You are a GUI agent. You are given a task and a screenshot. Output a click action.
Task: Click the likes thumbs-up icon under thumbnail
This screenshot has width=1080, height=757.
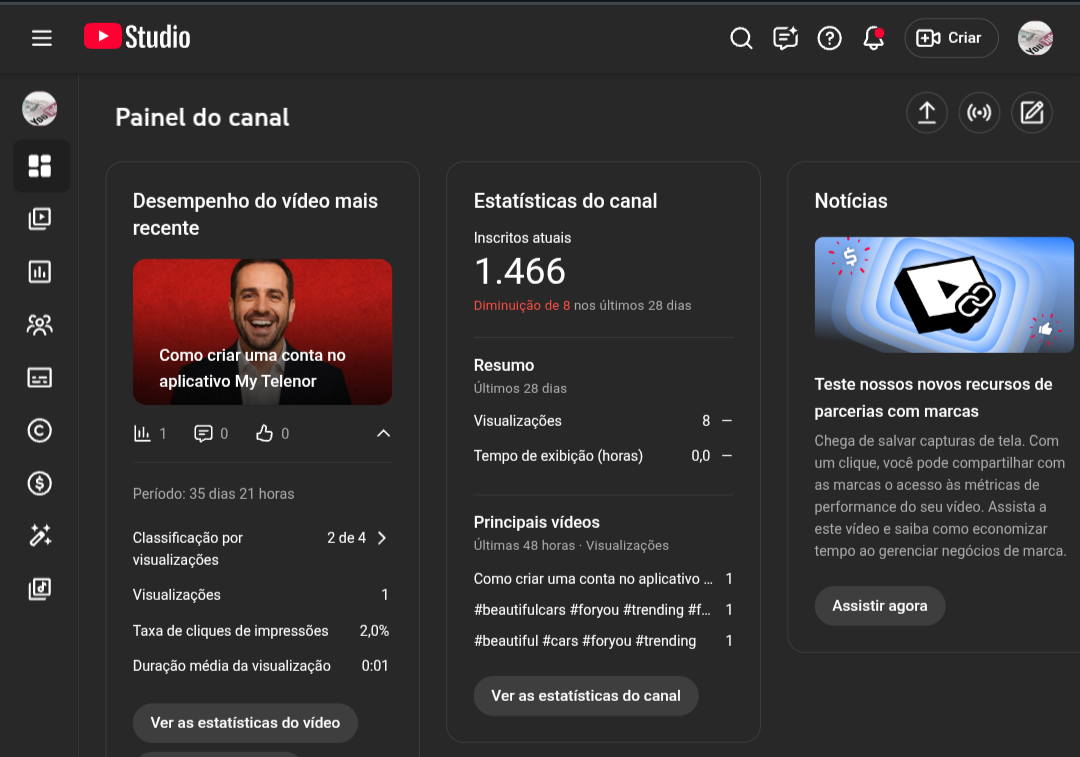click(x=264, y=433)
